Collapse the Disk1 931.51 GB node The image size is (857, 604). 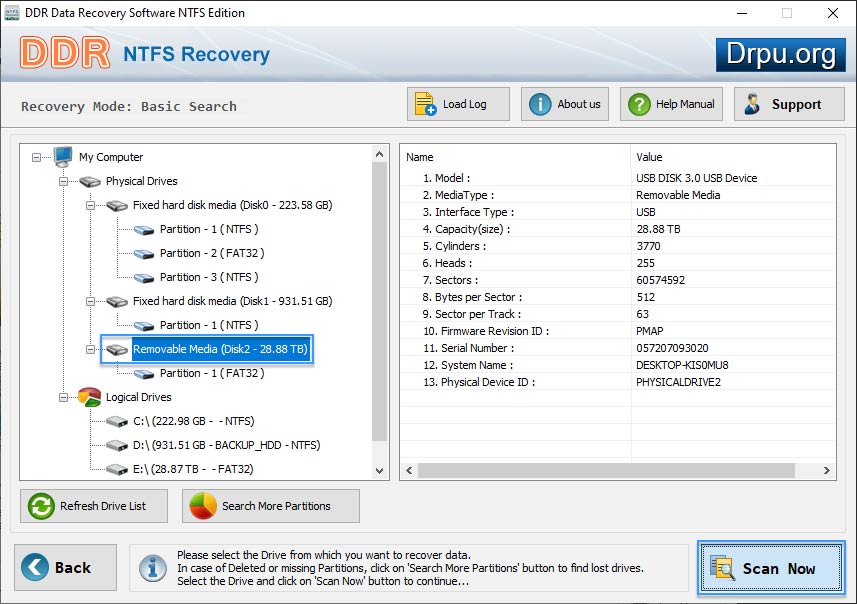[91, 301]
